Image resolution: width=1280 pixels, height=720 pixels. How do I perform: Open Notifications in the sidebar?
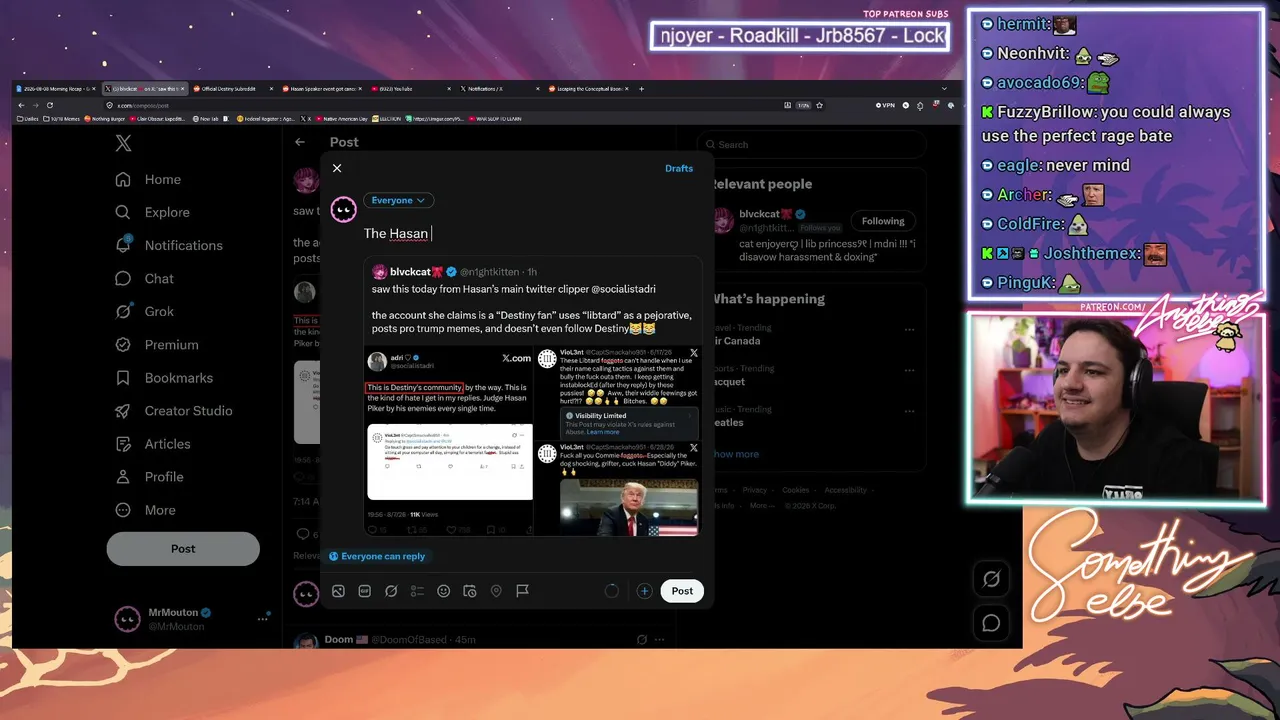[x=169, y=245]
